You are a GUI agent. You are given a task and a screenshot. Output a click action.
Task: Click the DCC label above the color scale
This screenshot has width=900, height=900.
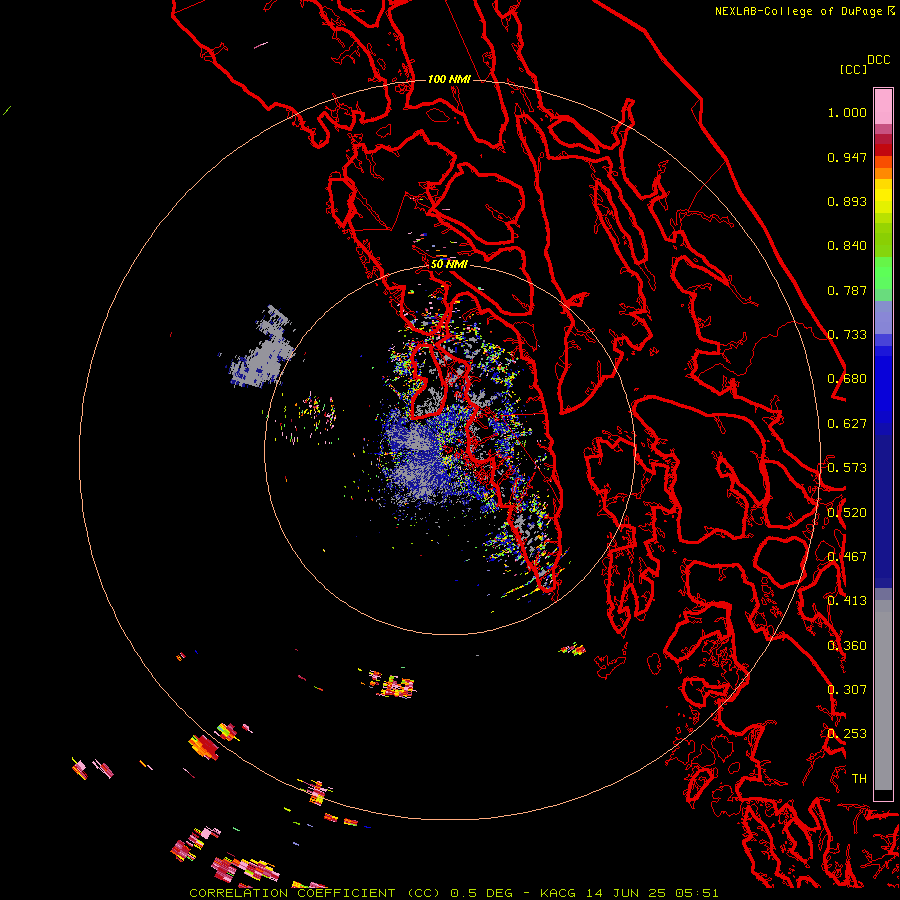click(879, 60)
